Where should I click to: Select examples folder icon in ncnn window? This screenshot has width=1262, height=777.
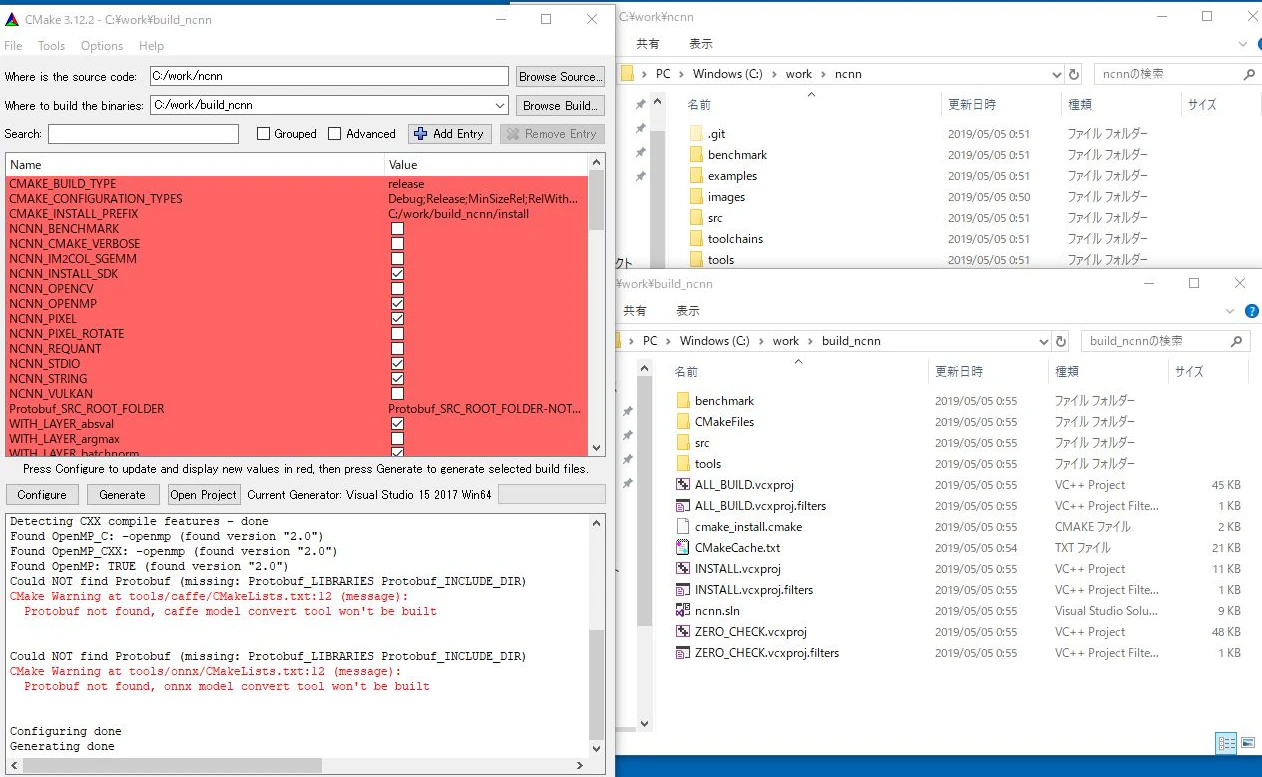point(697,176)
